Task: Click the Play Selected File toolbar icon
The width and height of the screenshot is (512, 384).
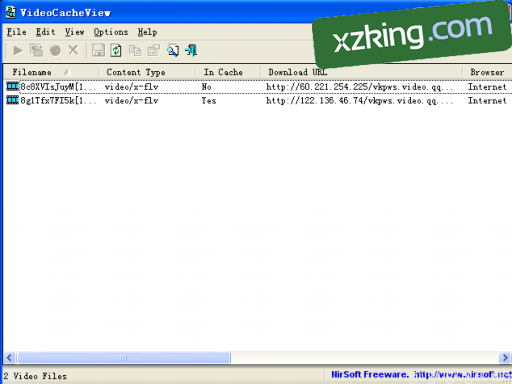Action: coord(18,51)
